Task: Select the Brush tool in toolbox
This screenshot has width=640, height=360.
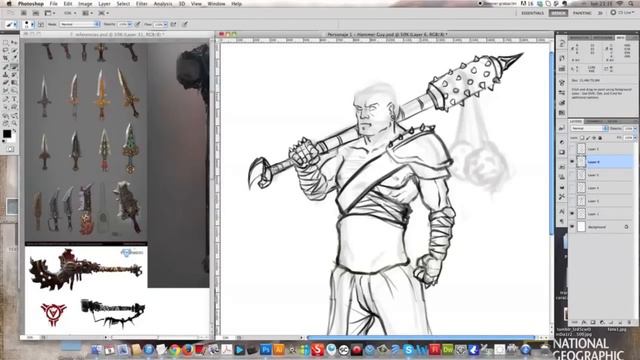Action: (14, 67)
